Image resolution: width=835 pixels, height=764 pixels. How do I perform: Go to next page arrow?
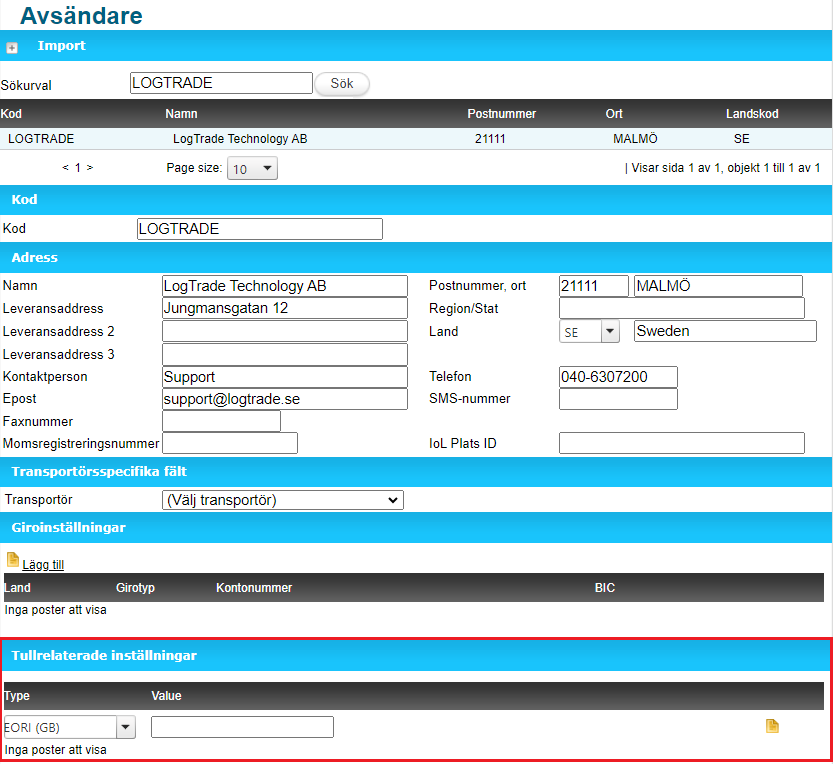pos(89,168)
